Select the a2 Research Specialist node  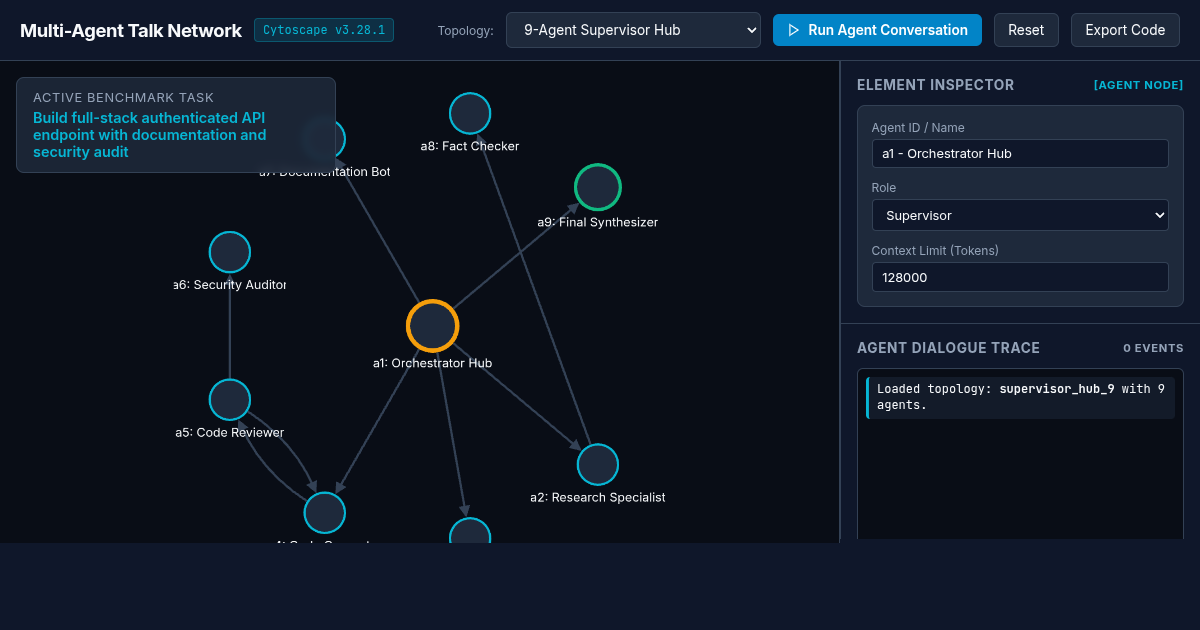(x=598, y=464)
